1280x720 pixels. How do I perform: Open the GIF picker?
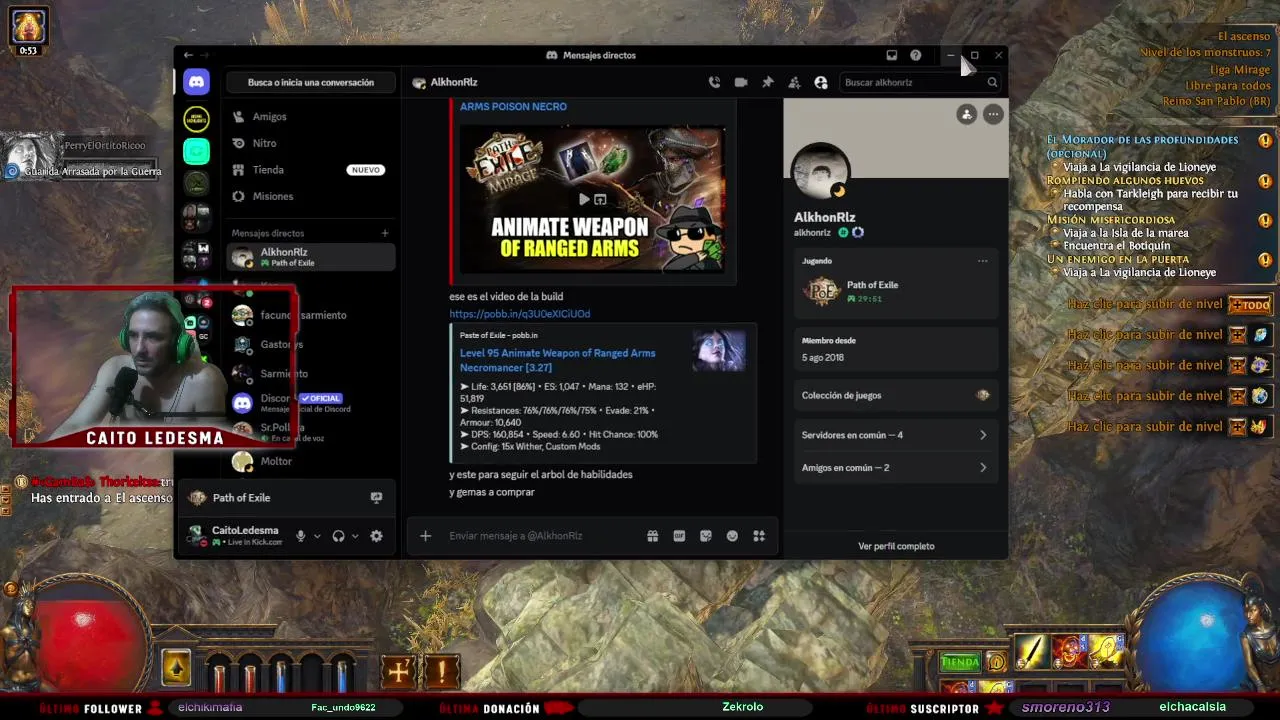point(679,536)
